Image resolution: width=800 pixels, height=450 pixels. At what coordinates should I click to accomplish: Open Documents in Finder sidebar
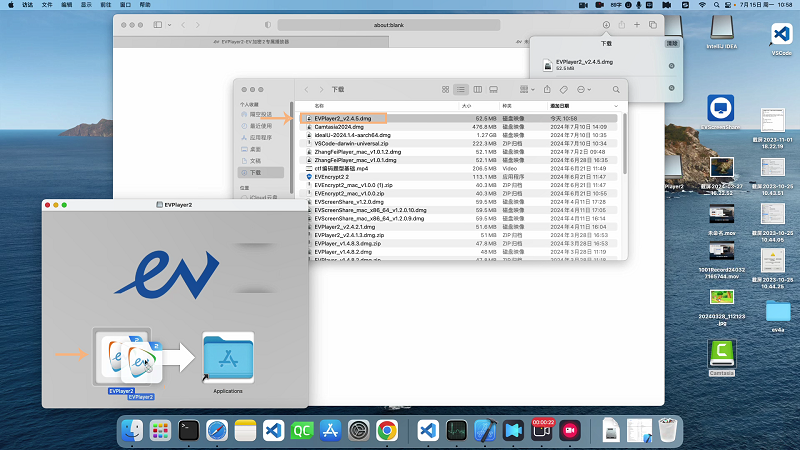click(x=261, y=161)
